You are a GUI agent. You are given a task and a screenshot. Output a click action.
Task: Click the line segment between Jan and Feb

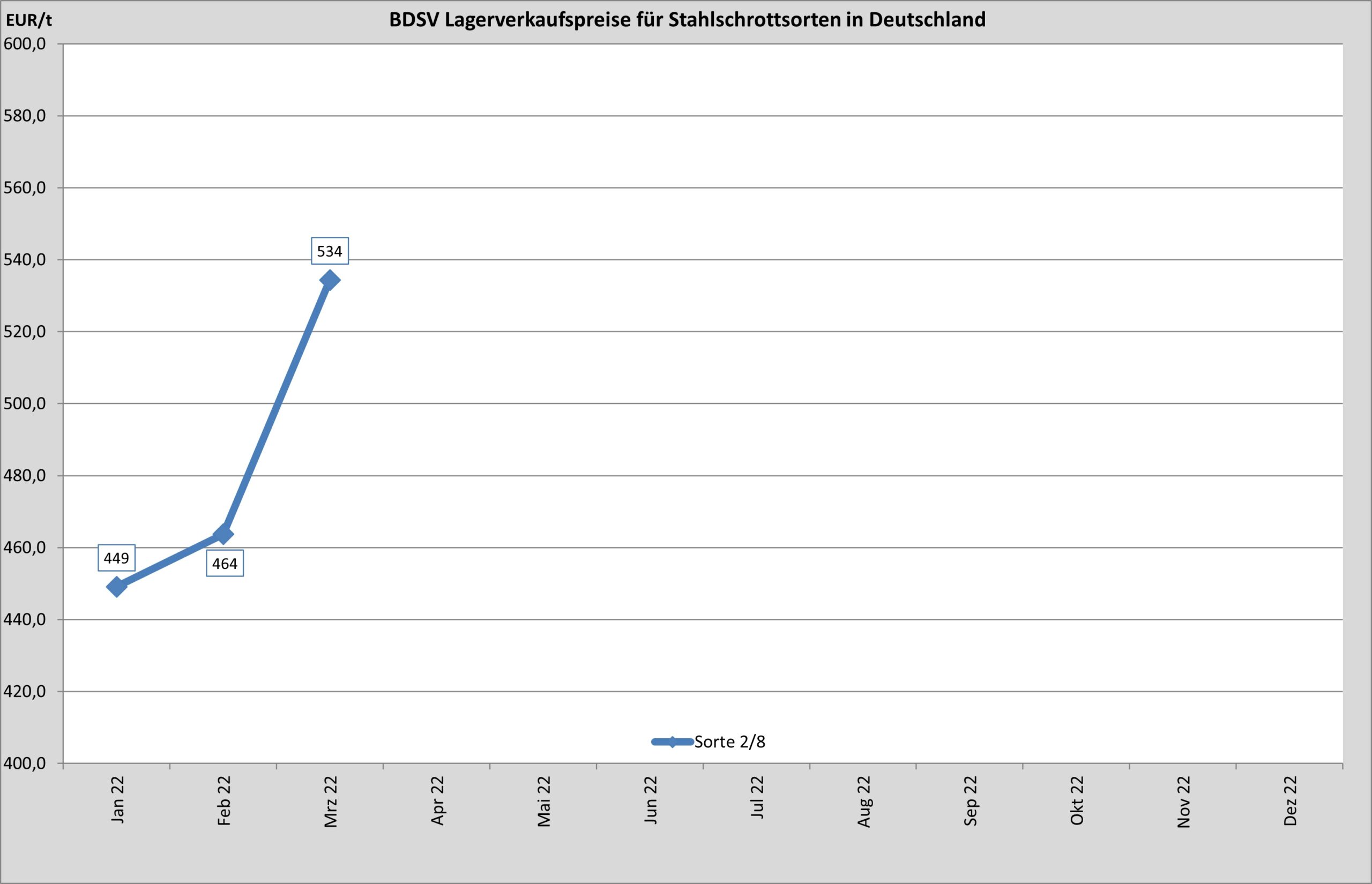170,561
